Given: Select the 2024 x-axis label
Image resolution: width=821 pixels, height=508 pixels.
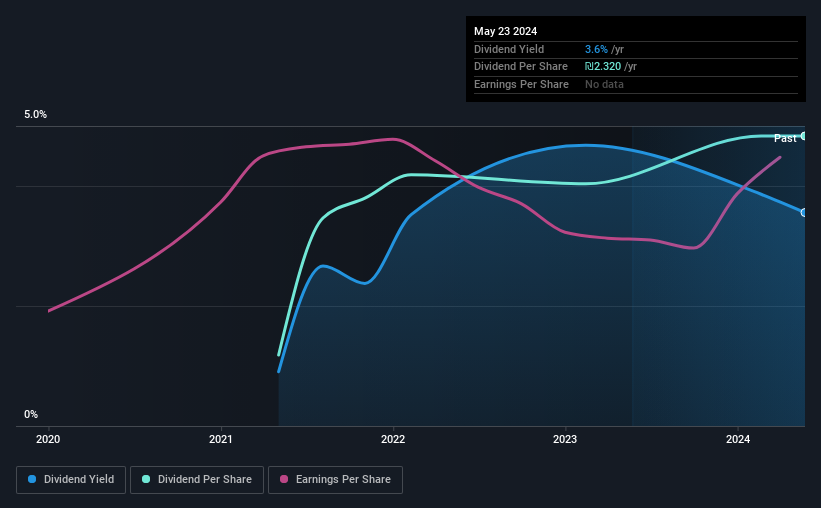Looking at the screenshot, I should click(738, 439).
